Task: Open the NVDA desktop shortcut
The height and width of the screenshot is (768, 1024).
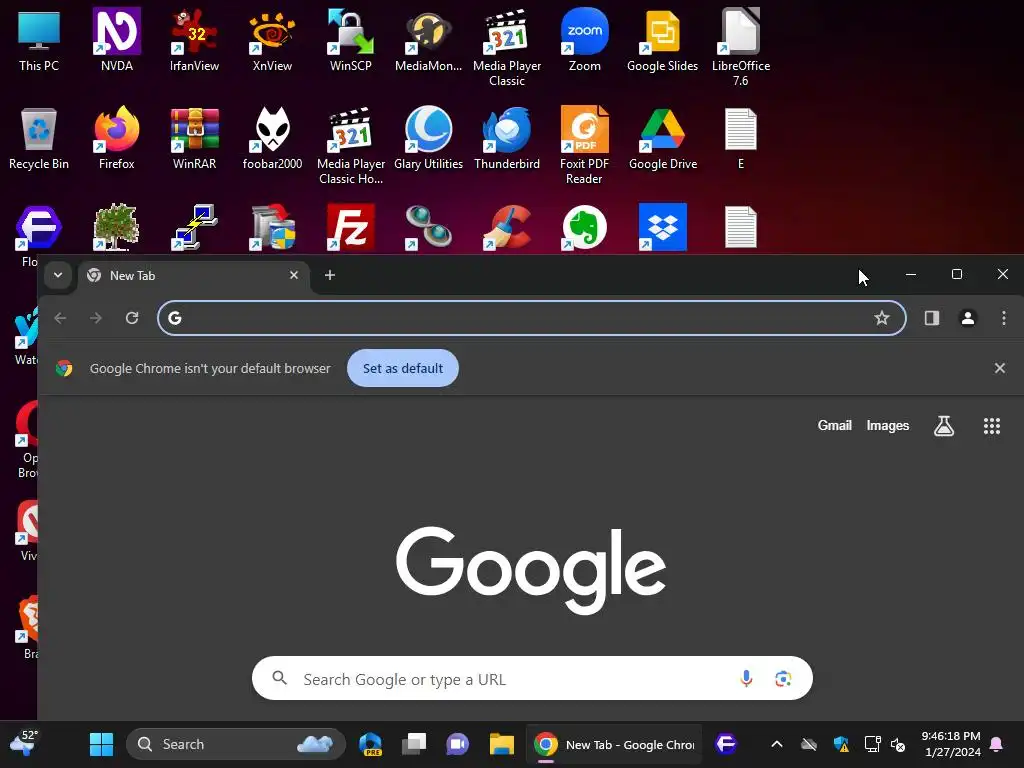Action: point(116,39)
